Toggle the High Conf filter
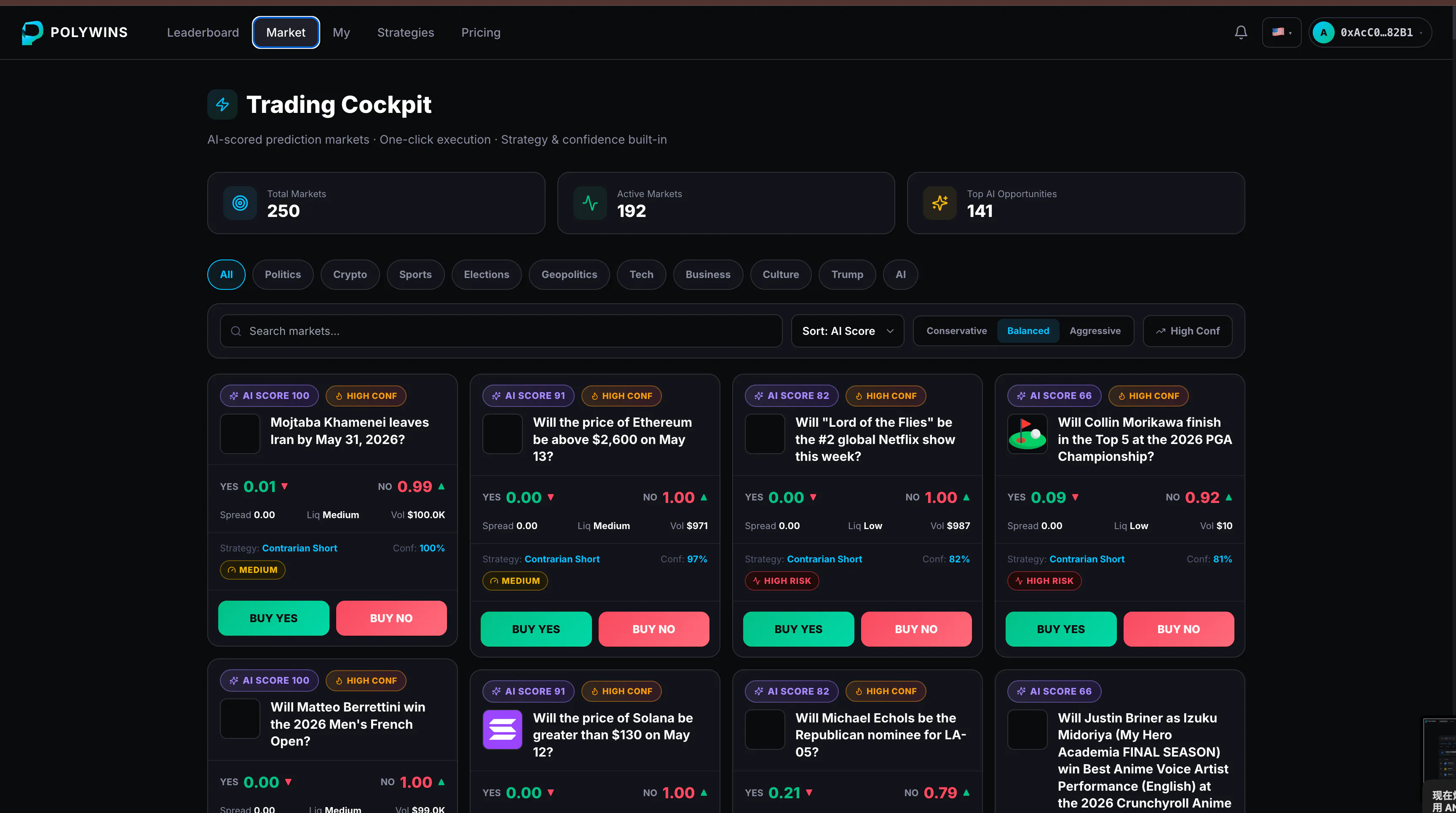1456x813 pixels. point(1188,331)
